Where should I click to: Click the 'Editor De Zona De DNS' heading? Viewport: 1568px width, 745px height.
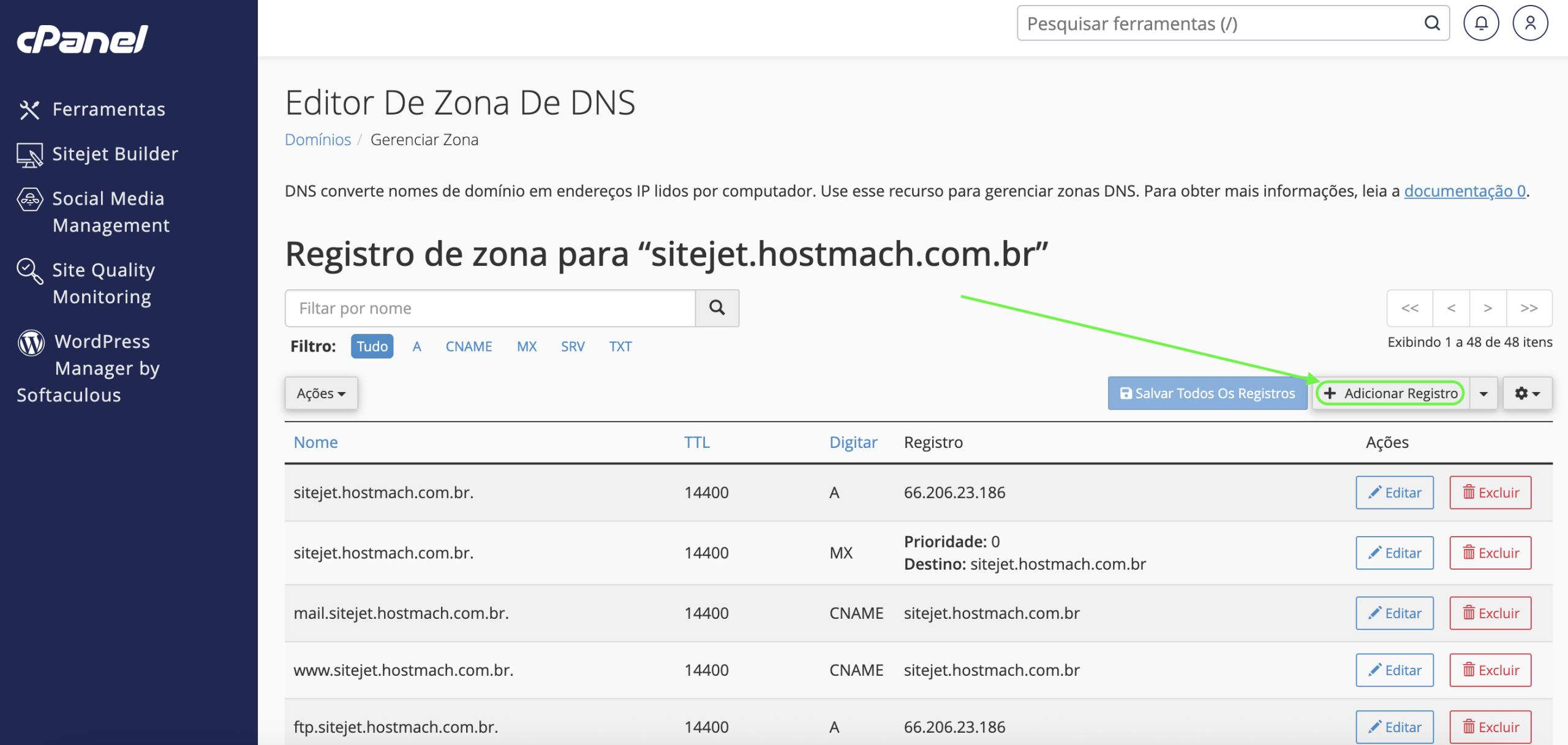tap(460, 102)
